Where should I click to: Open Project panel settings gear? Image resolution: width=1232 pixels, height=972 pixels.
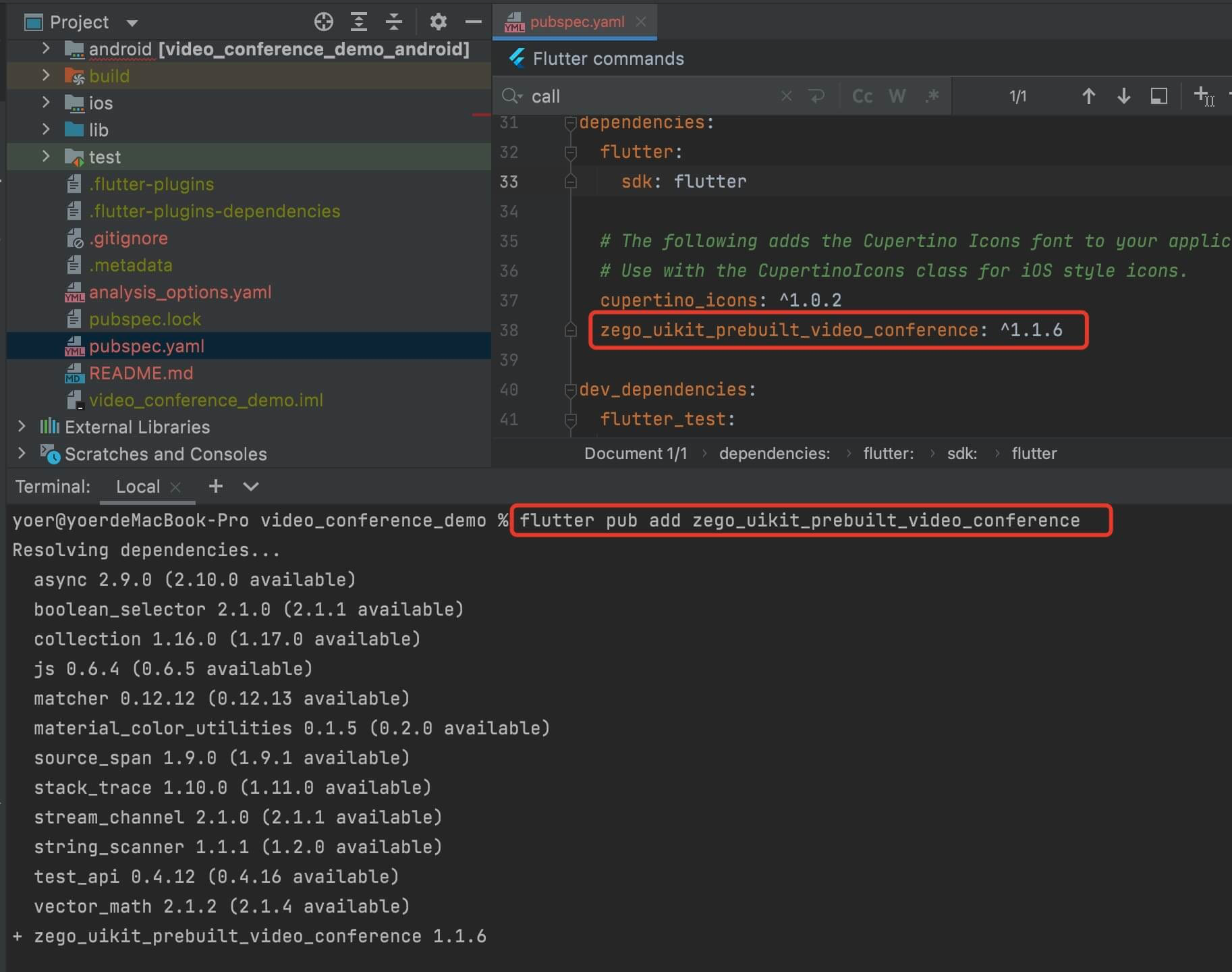click(x=439, y=22)
